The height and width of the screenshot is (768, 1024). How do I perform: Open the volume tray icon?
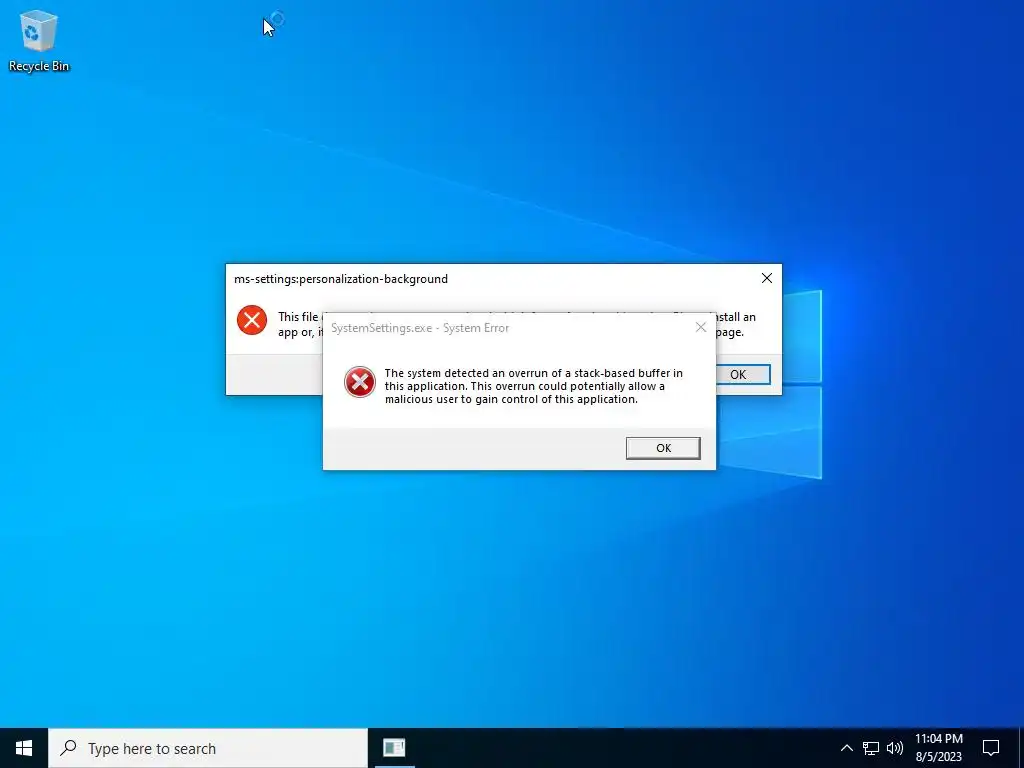point(895,748)
